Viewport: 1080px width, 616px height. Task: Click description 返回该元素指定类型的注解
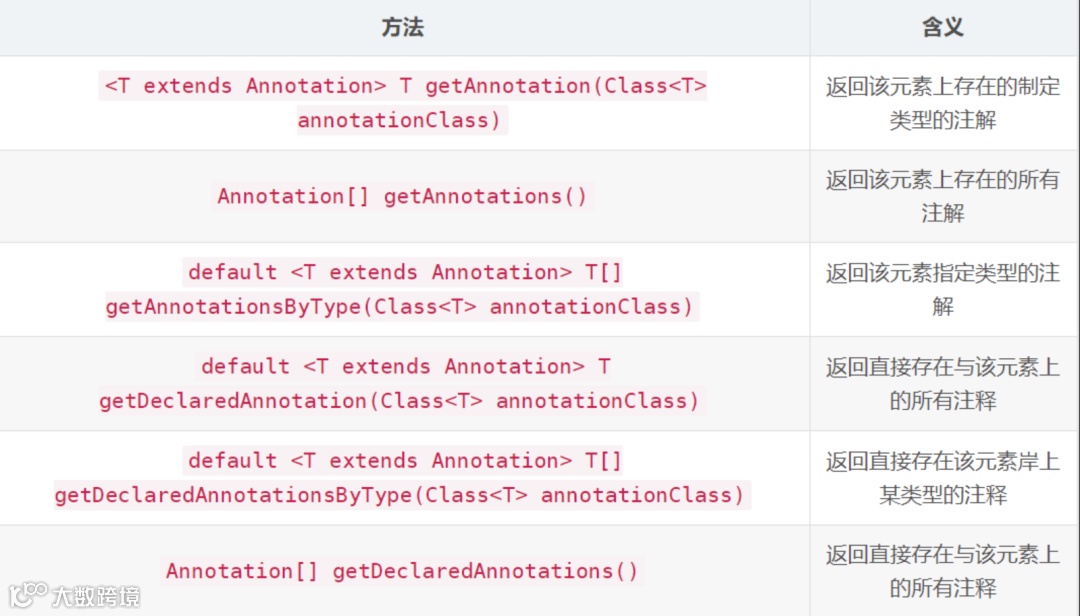pyautogui.click(x=942, y=289)
